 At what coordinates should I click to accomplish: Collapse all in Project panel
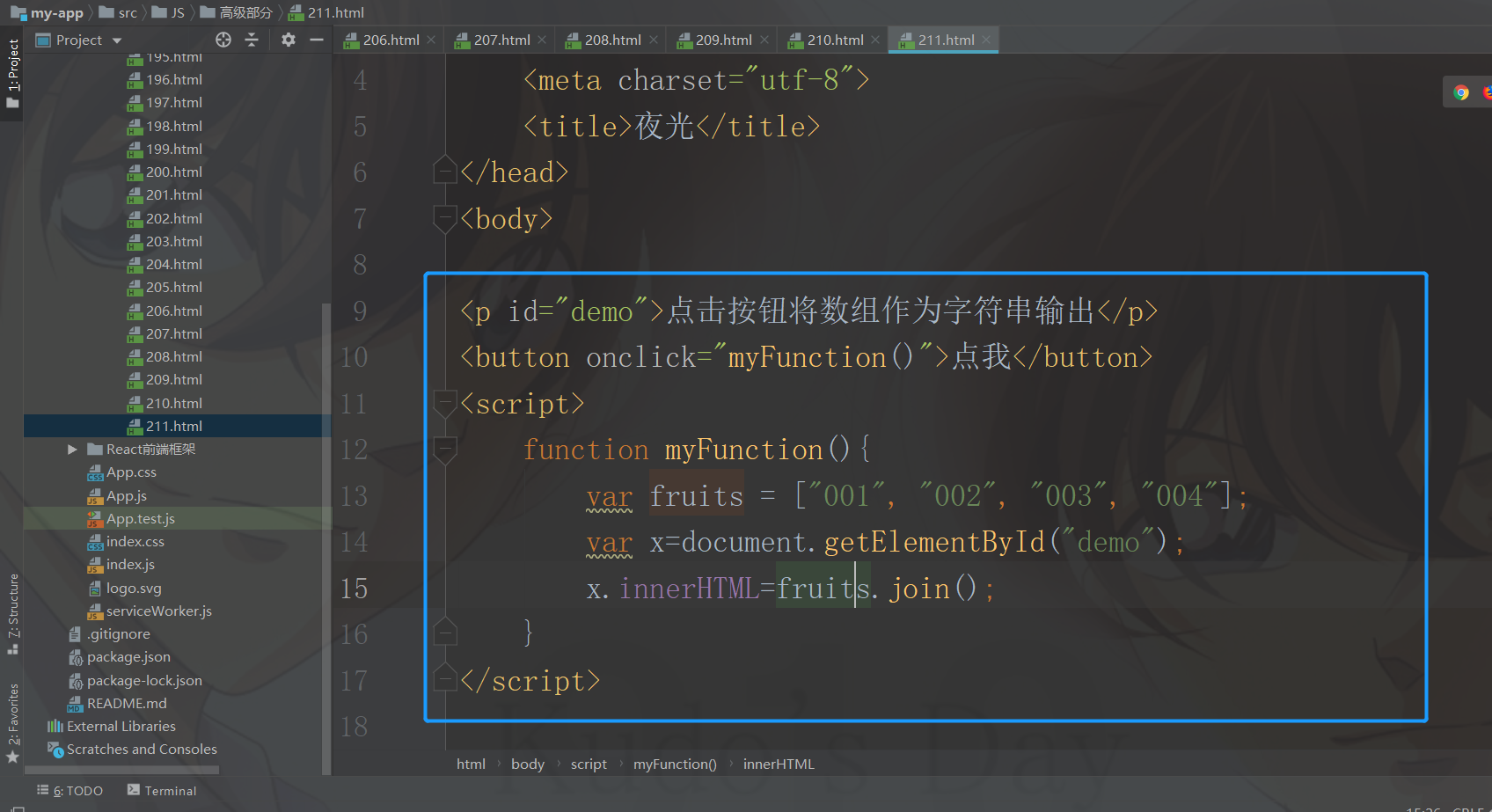(252, 40)
